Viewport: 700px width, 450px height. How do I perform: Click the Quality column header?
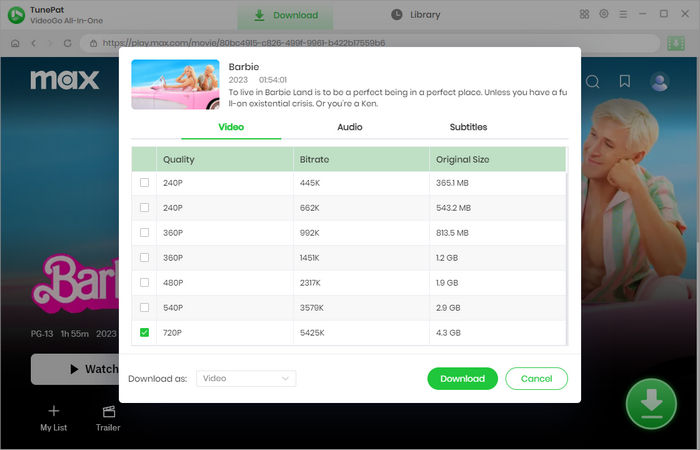tap(225, 159)
